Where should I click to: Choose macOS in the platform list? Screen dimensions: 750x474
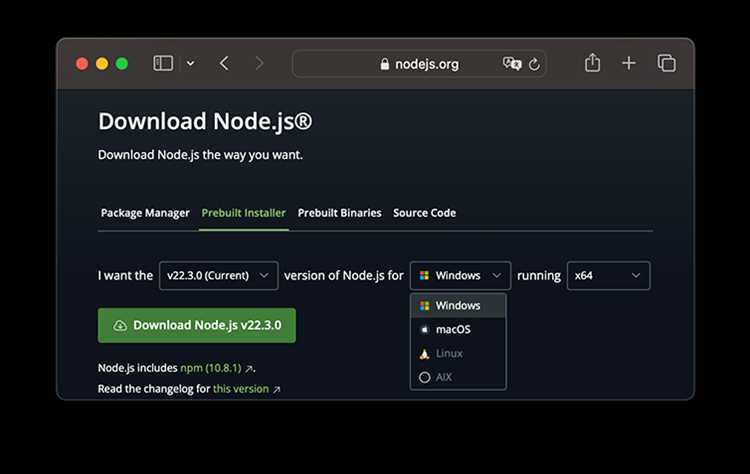458,330
